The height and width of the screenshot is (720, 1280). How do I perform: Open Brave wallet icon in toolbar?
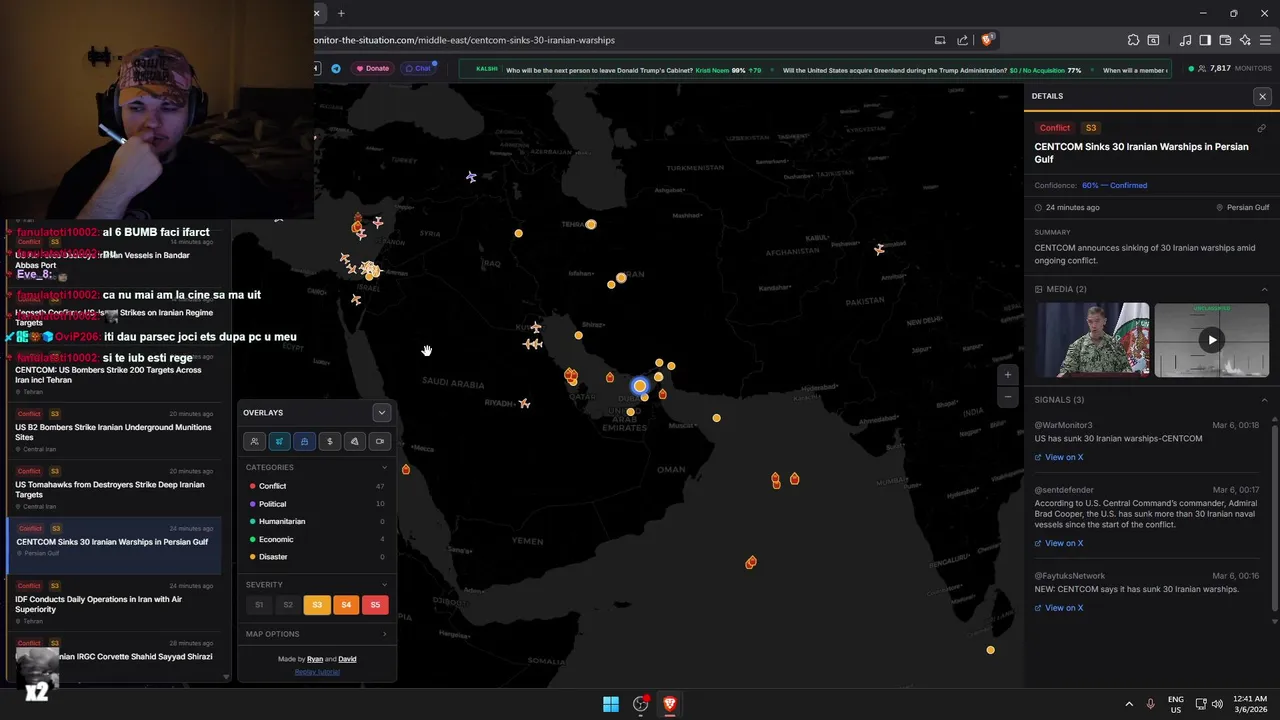point(1225,40)
